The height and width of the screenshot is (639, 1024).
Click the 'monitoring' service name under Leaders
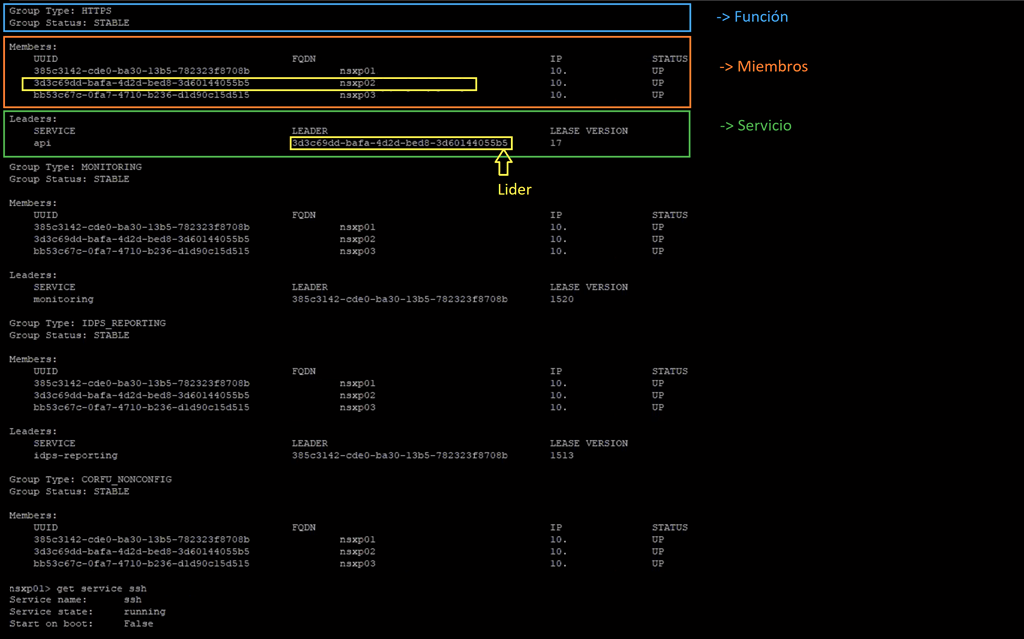click(63, 299)
